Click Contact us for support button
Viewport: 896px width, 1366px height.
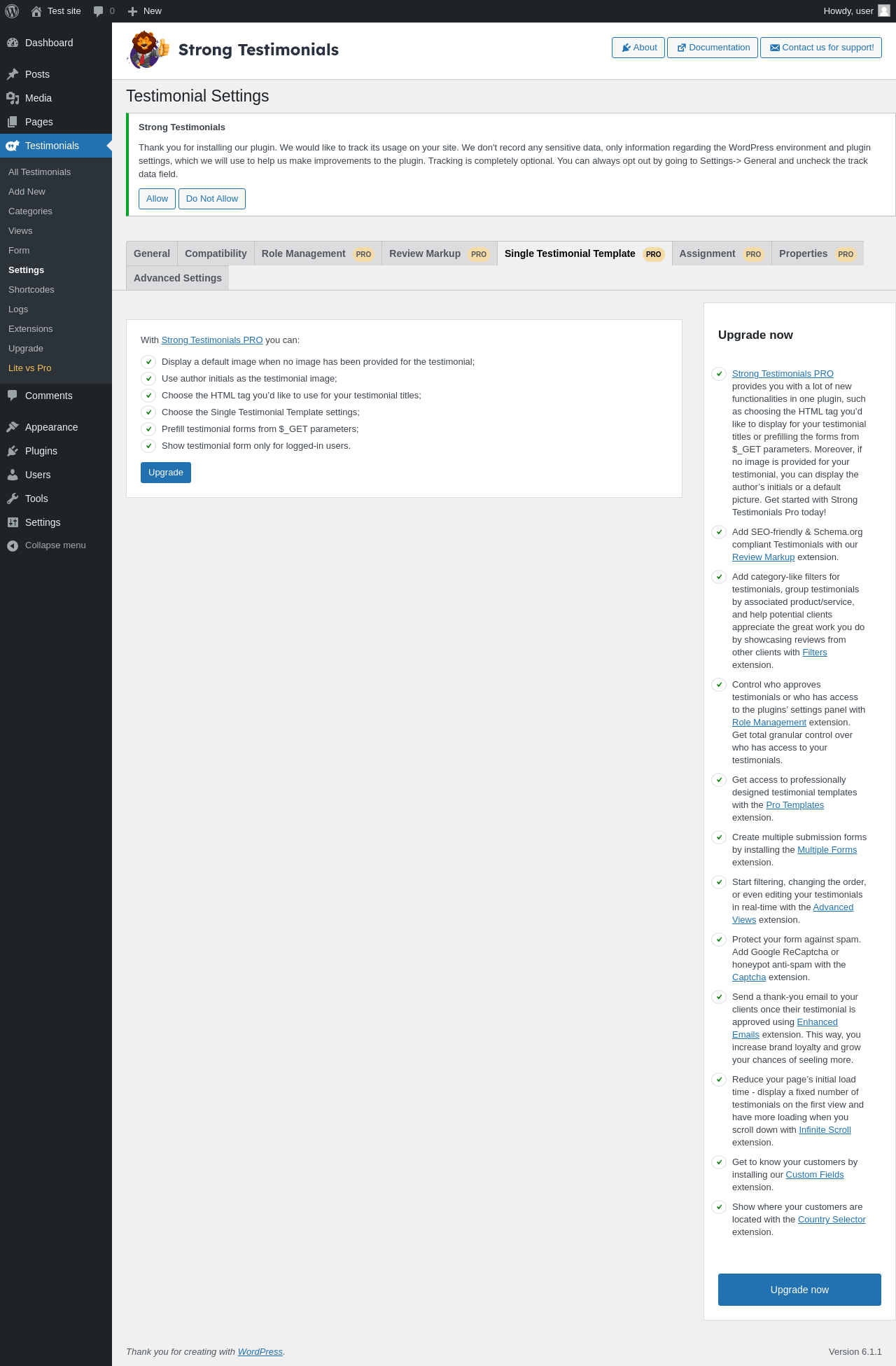click(821, 48)
